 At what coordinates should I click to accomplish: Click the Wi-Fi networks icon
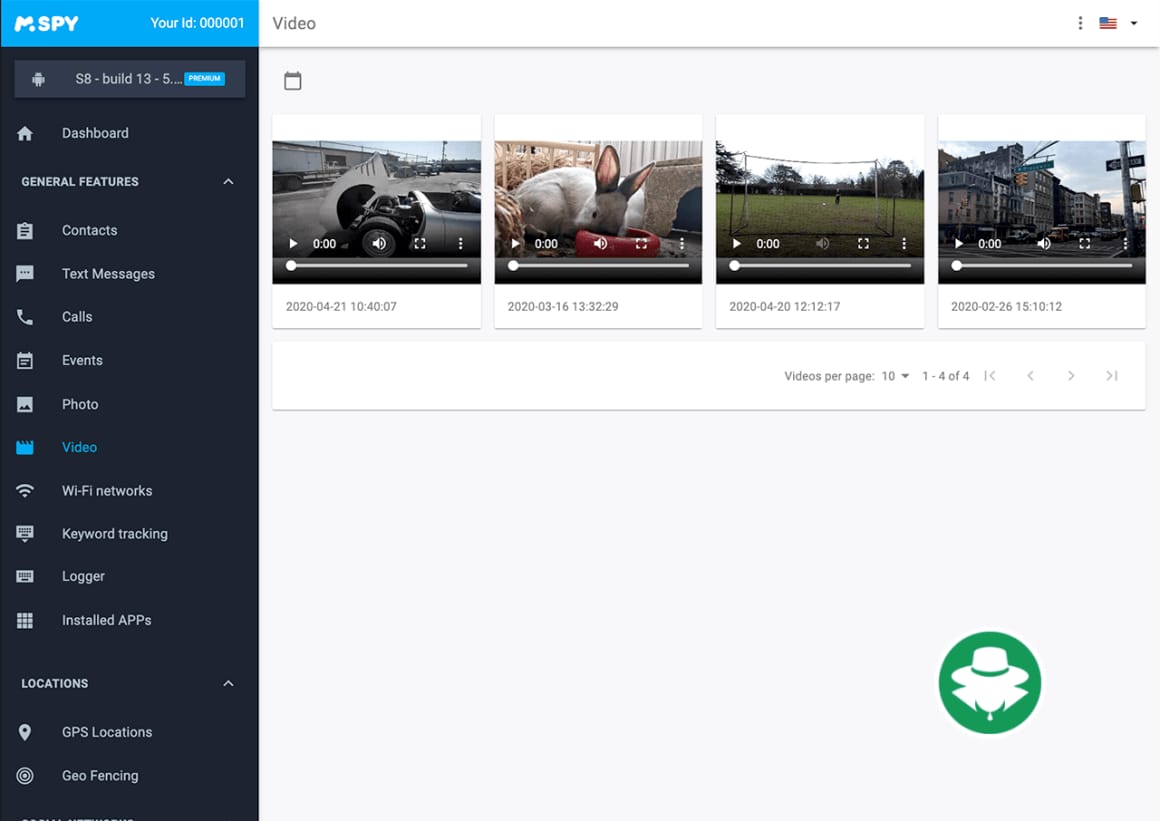24,490
